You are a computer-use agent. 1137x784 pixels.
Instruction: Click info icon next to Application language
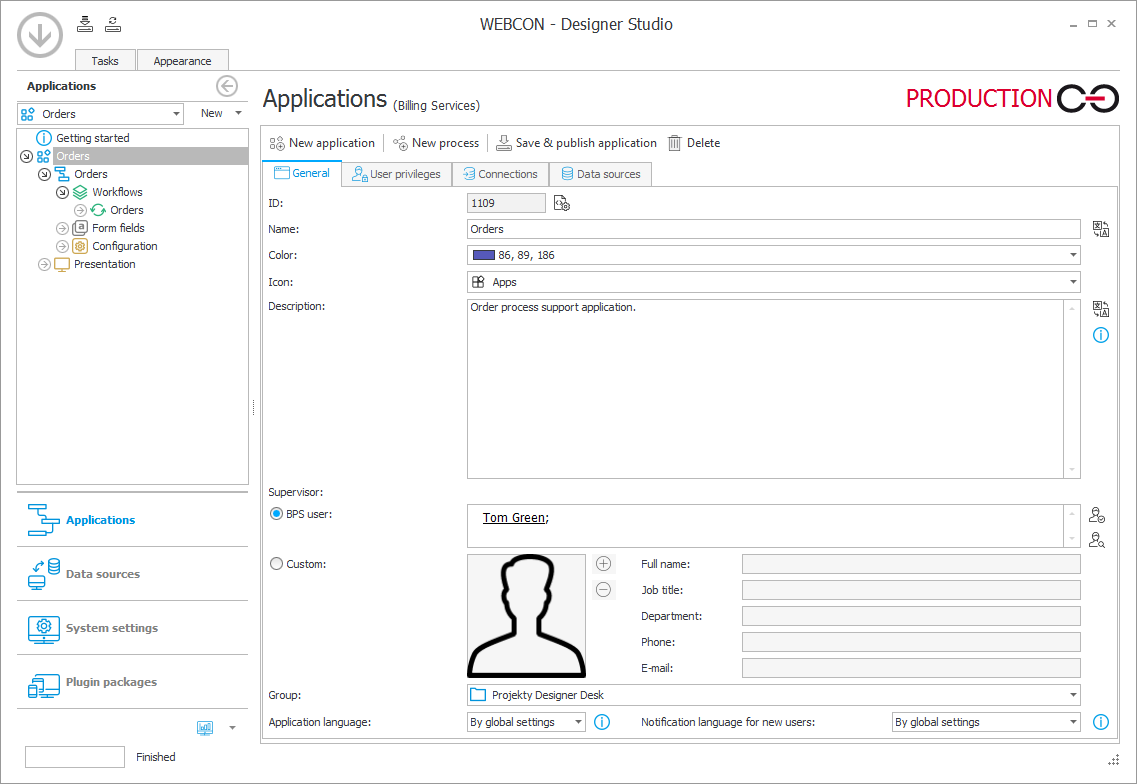[602, 722]
